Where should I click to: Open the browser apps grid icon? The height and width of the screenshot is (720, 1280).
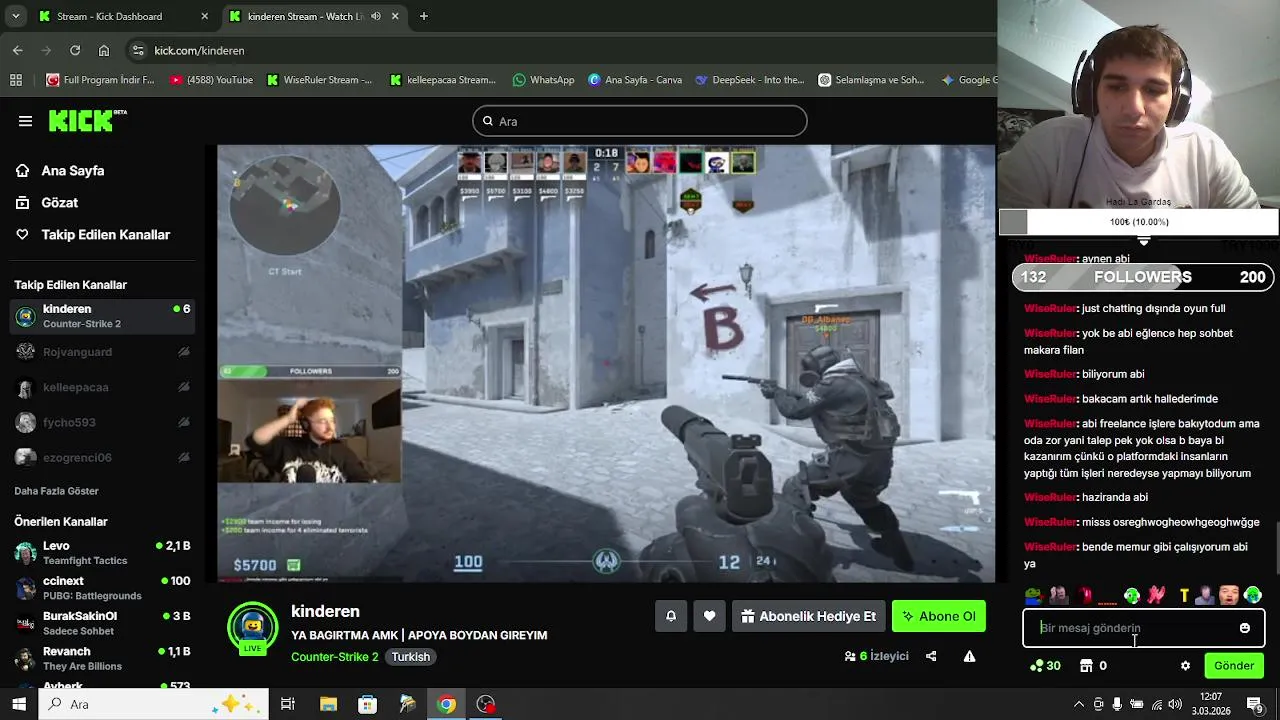pyautogui.click(x=16, y=80)
